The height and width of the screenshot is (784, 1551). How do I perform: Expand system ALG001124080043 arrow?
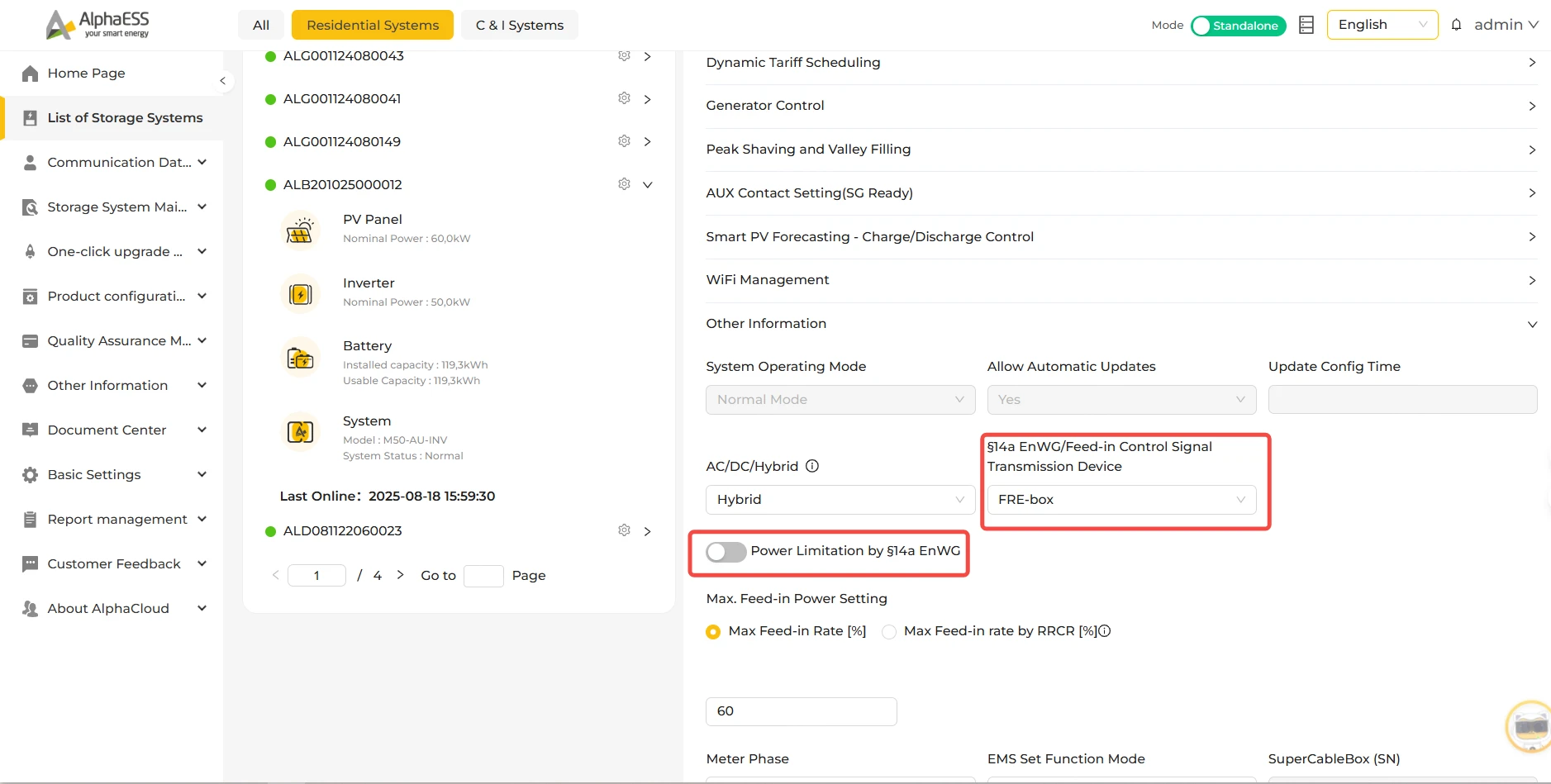(x=647, y=56)
